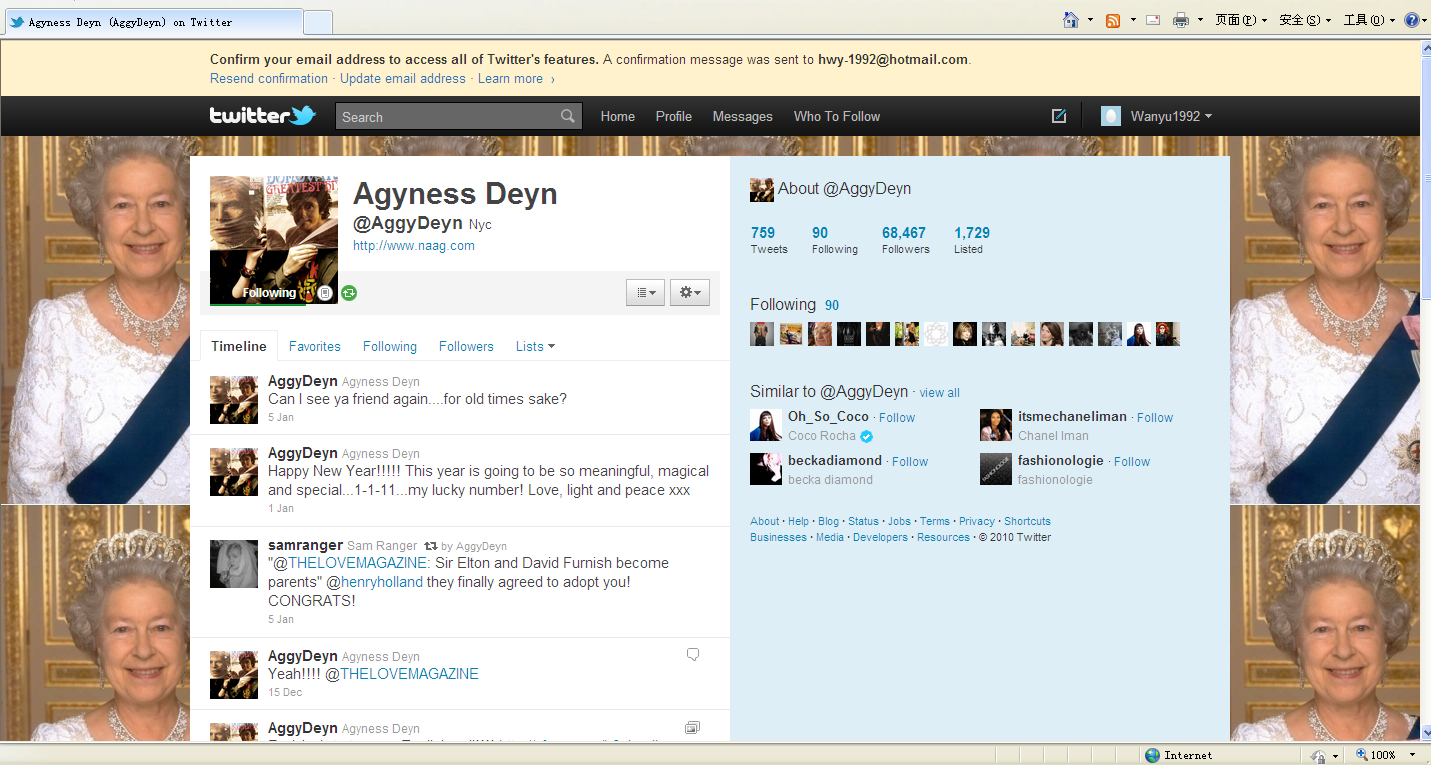Image resolution: width=1431 pixels, height=765 pixels.
Task: Click itsmechaneliman's avatar thumbnail
Action: point(996,425)
